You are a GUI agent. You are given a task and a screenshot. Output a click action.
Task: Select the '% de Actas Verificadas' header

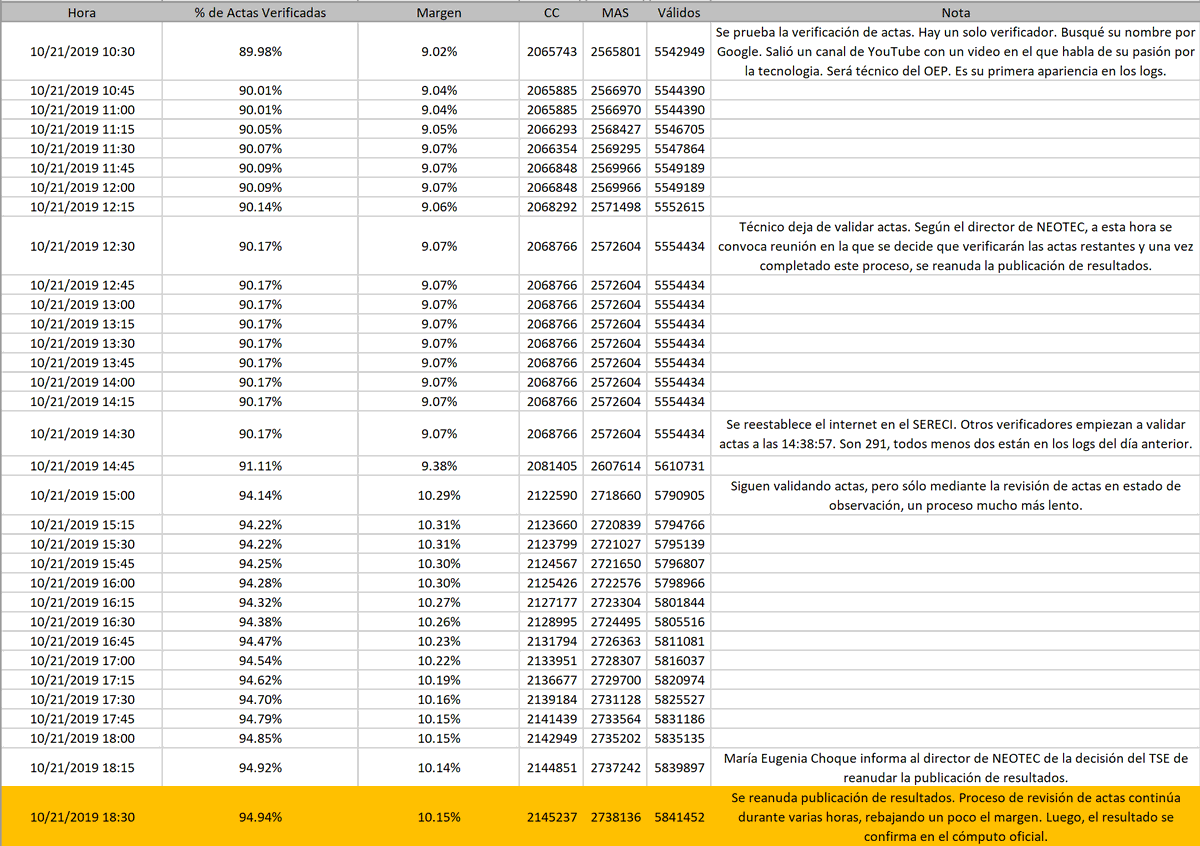[x=260, y=13]
